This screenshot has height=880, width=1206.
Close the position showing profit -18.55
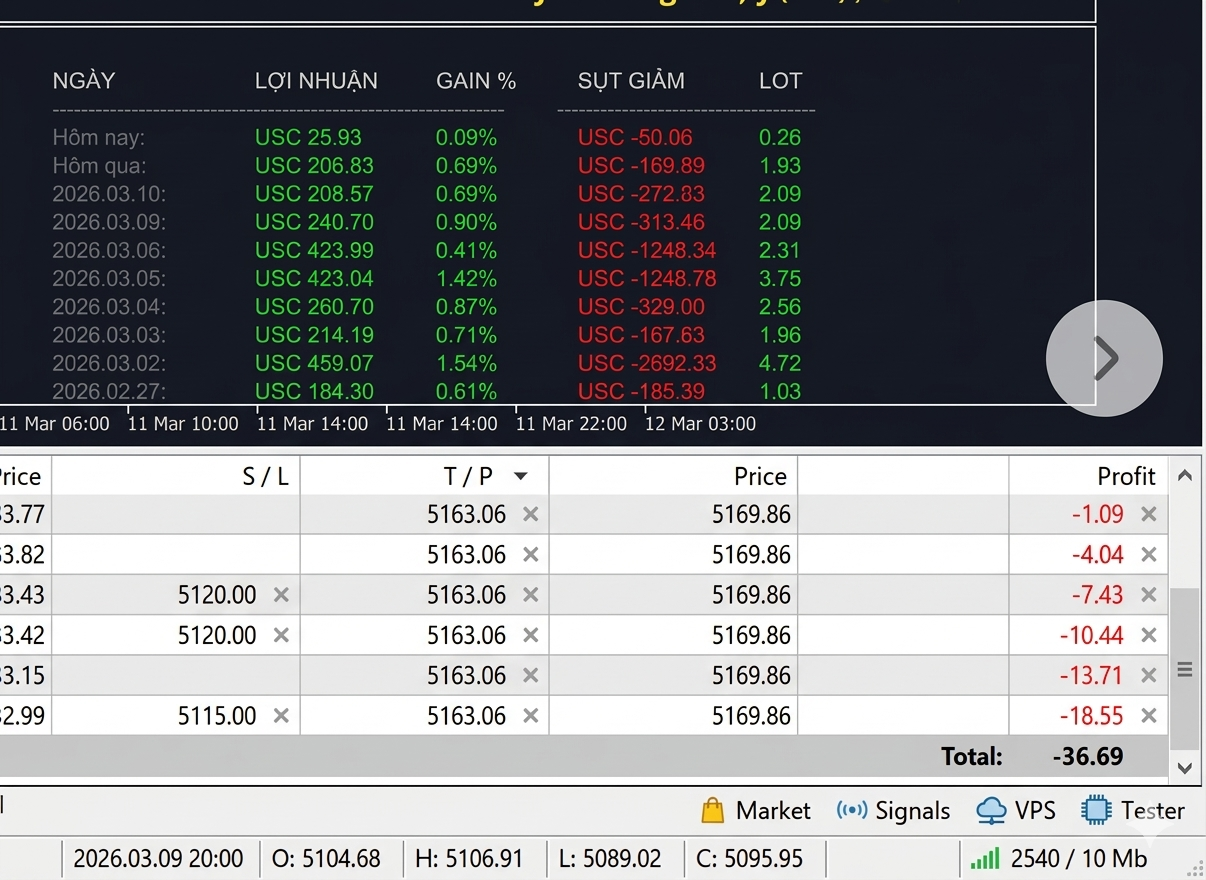coord(1149,716)
